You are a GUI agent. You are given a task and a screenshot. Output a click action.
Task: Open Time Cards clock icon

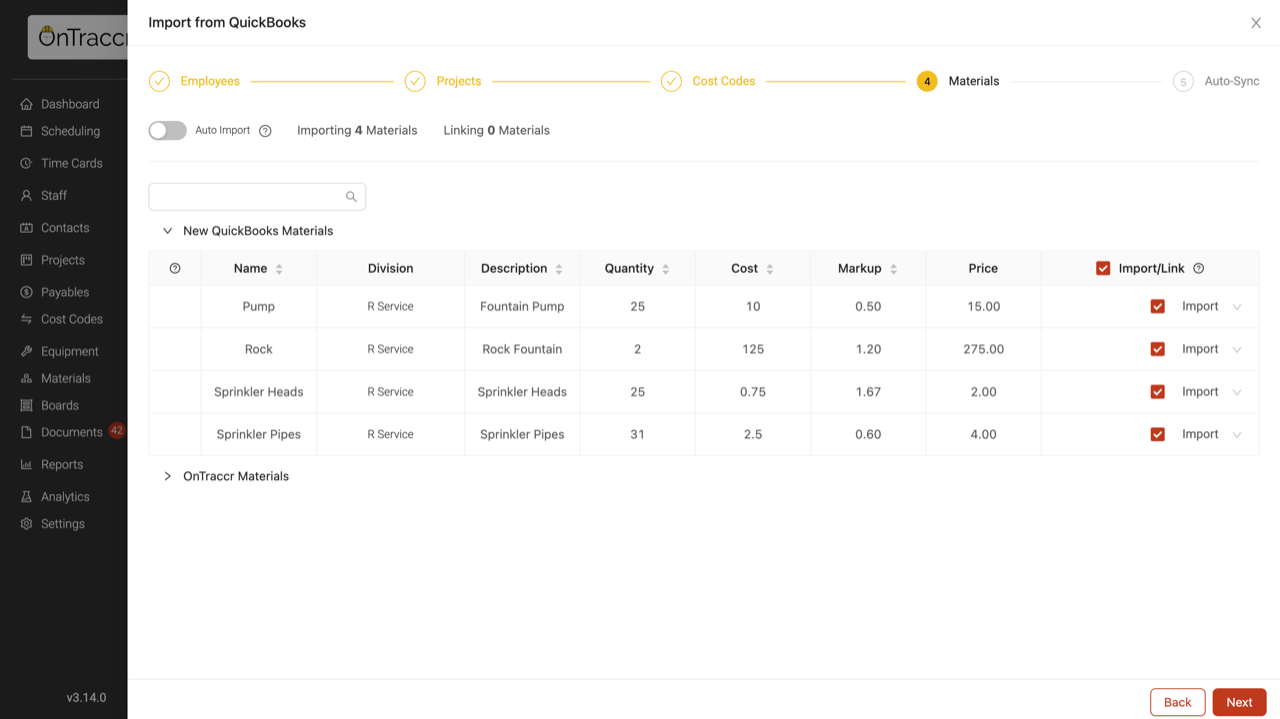click(x=26, y=163)
